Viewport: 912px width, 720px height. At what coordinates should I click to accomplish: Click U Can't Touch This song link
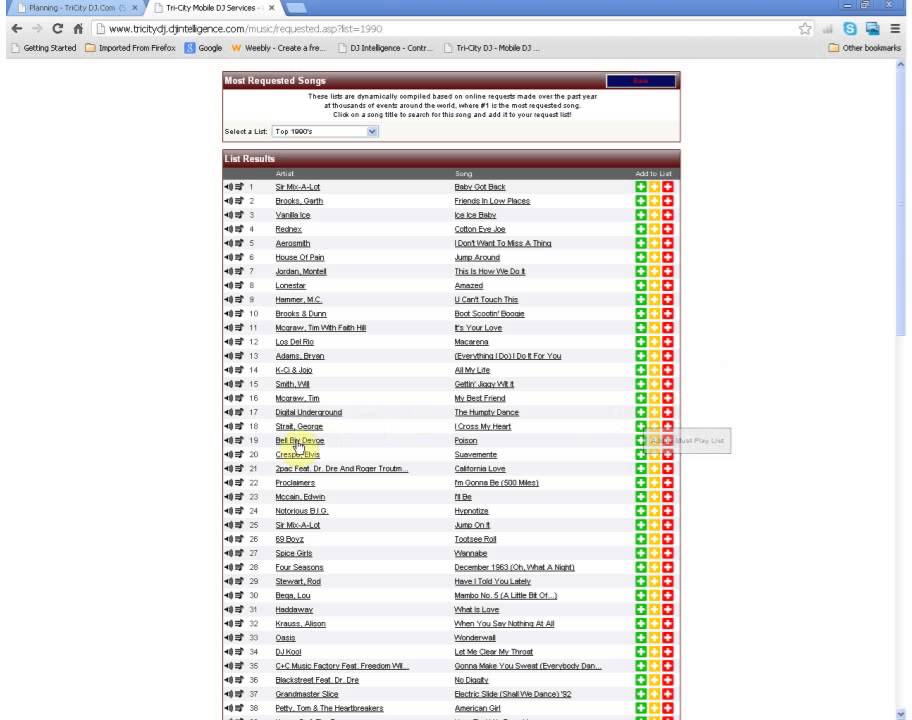point(486,300)
